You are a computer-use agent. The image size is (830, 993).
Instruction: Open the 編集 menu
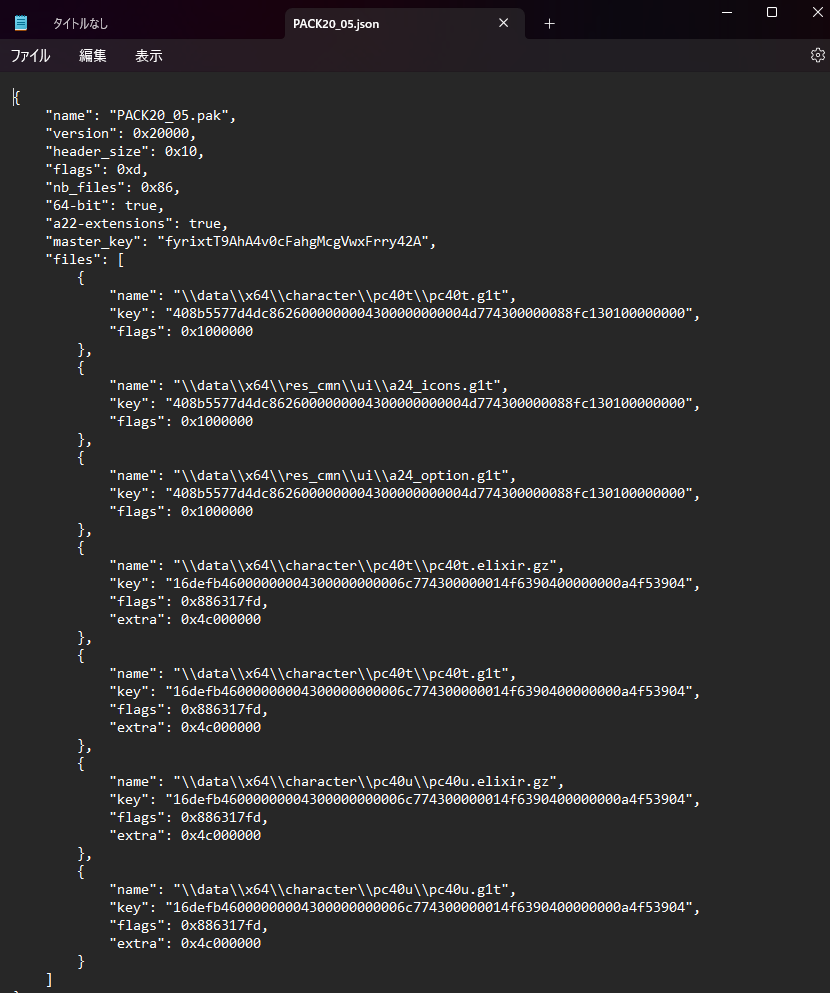(92, 56)
